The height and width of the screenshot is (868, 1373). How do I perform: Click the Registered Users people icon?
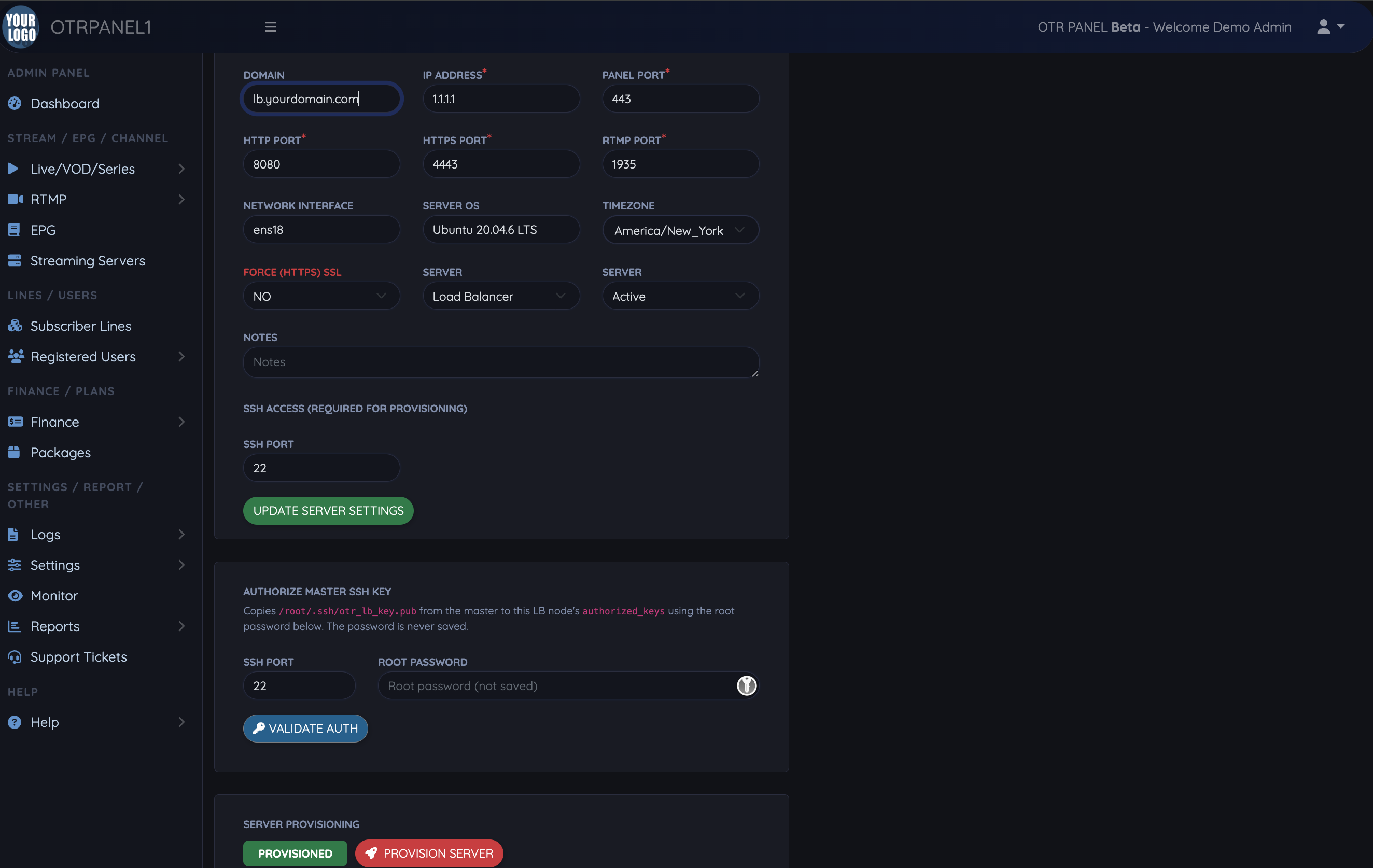tap(16, 356)
